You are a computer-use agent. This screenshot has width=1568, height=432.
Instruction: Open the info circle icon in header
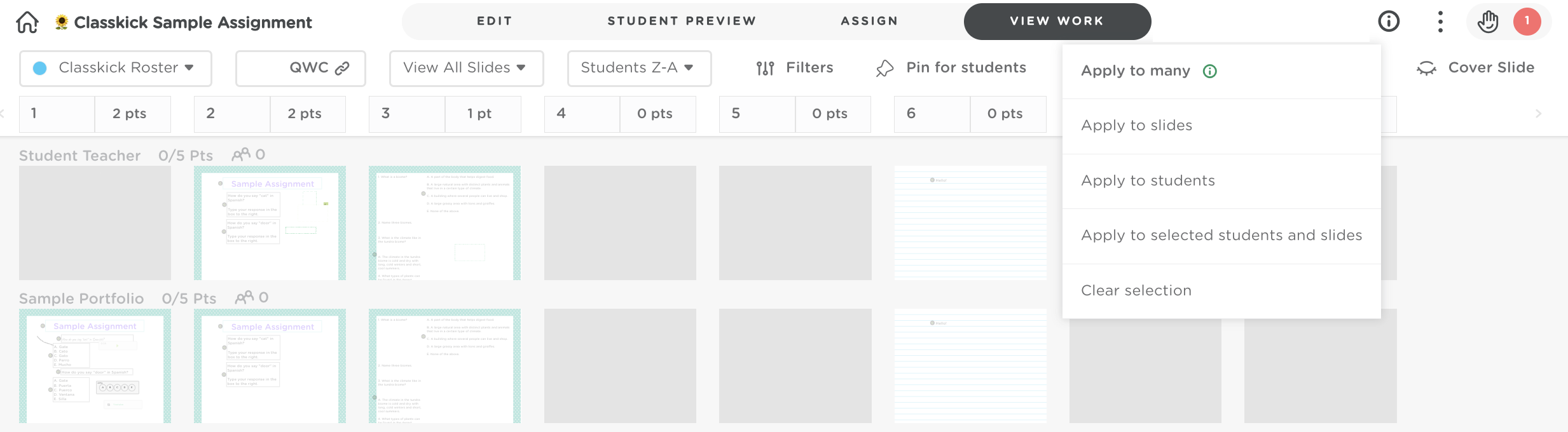[1389, 21]
